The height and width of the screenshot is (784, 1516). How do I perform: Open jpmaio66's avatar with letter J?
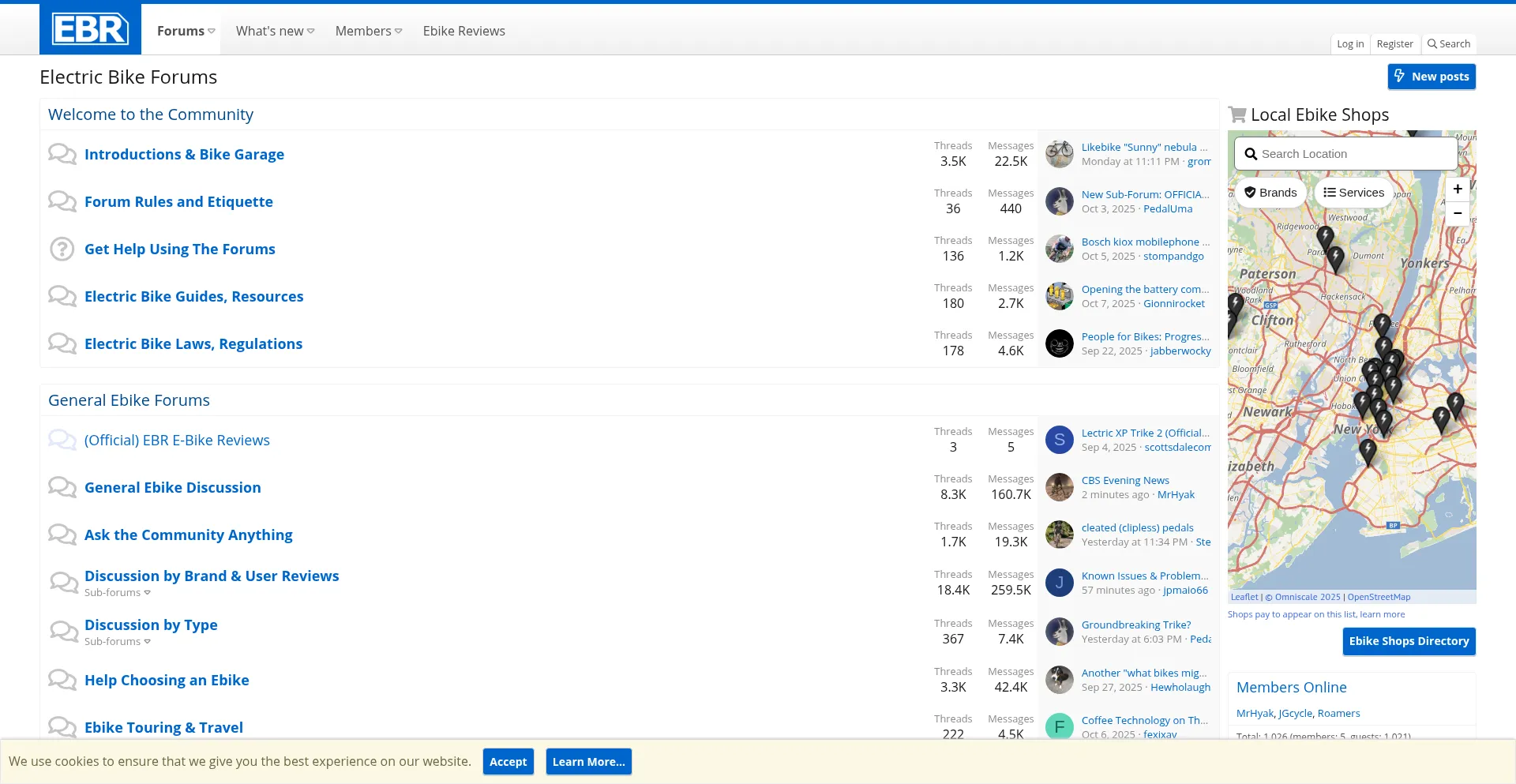pos(1059,583)
